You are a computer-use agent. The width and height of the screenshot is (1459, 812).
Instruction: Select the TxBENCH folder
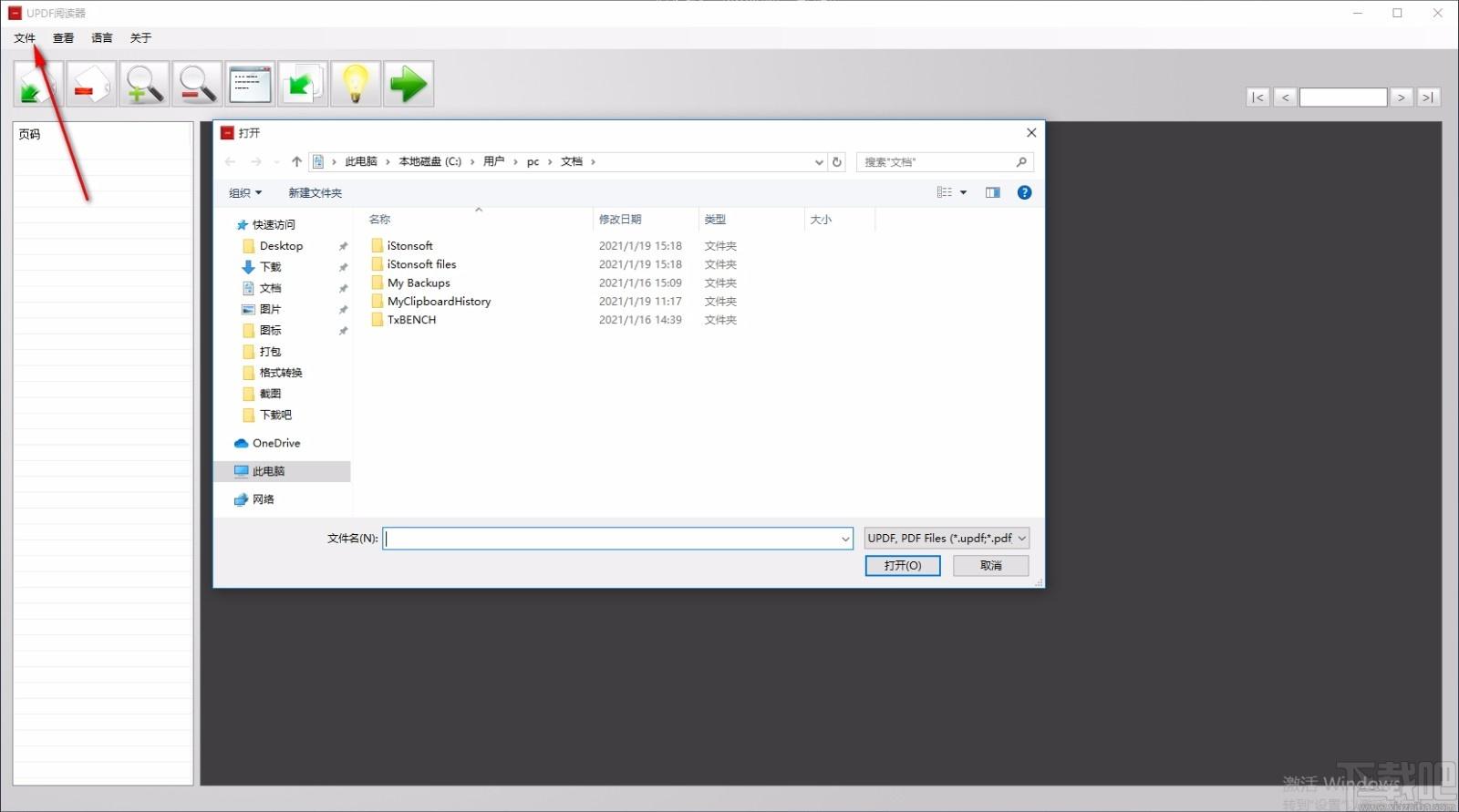(x=411, y=320)
